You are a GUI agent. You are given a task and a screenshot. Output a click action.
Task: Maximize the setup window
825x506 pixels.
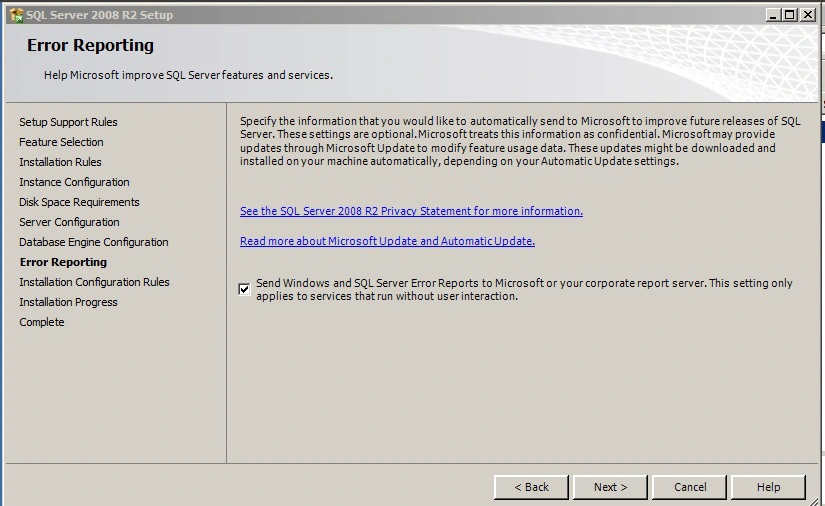click(x=789, y=14)
